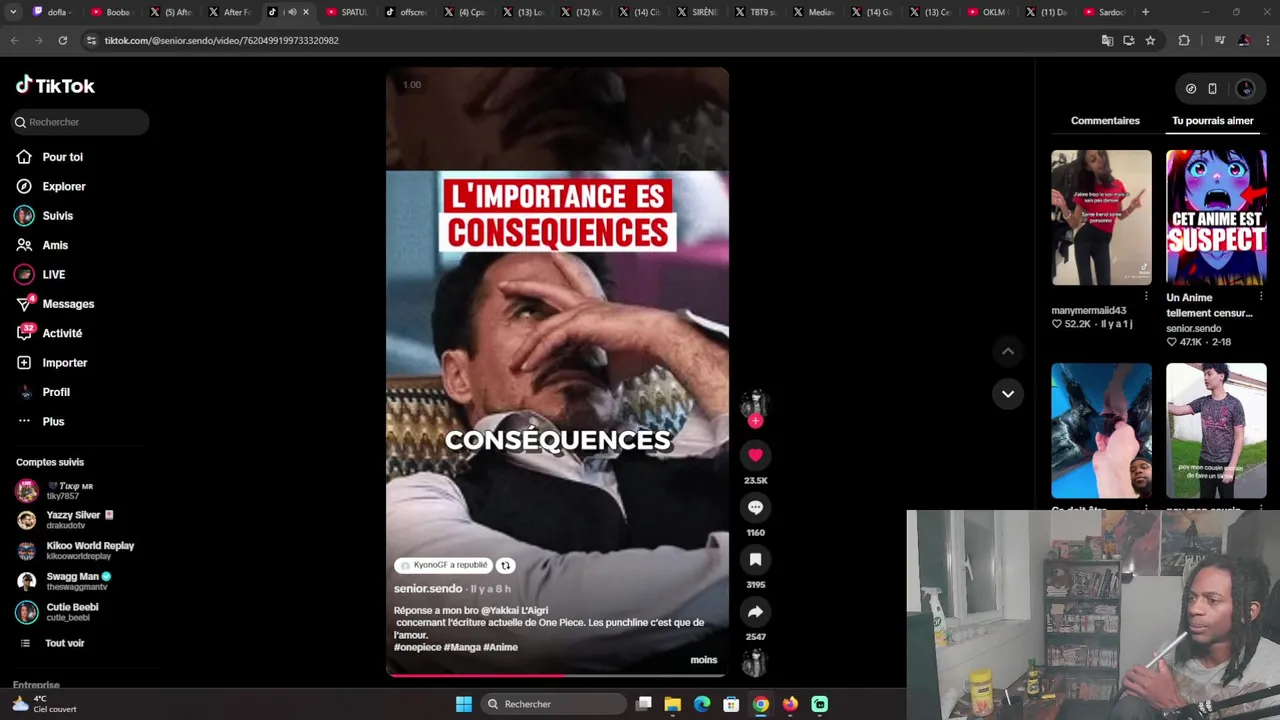This screenshot has height=720, width=1280.
Task: Switch to the Sardoc YouTube tab
Action: tap(1105, 12)
